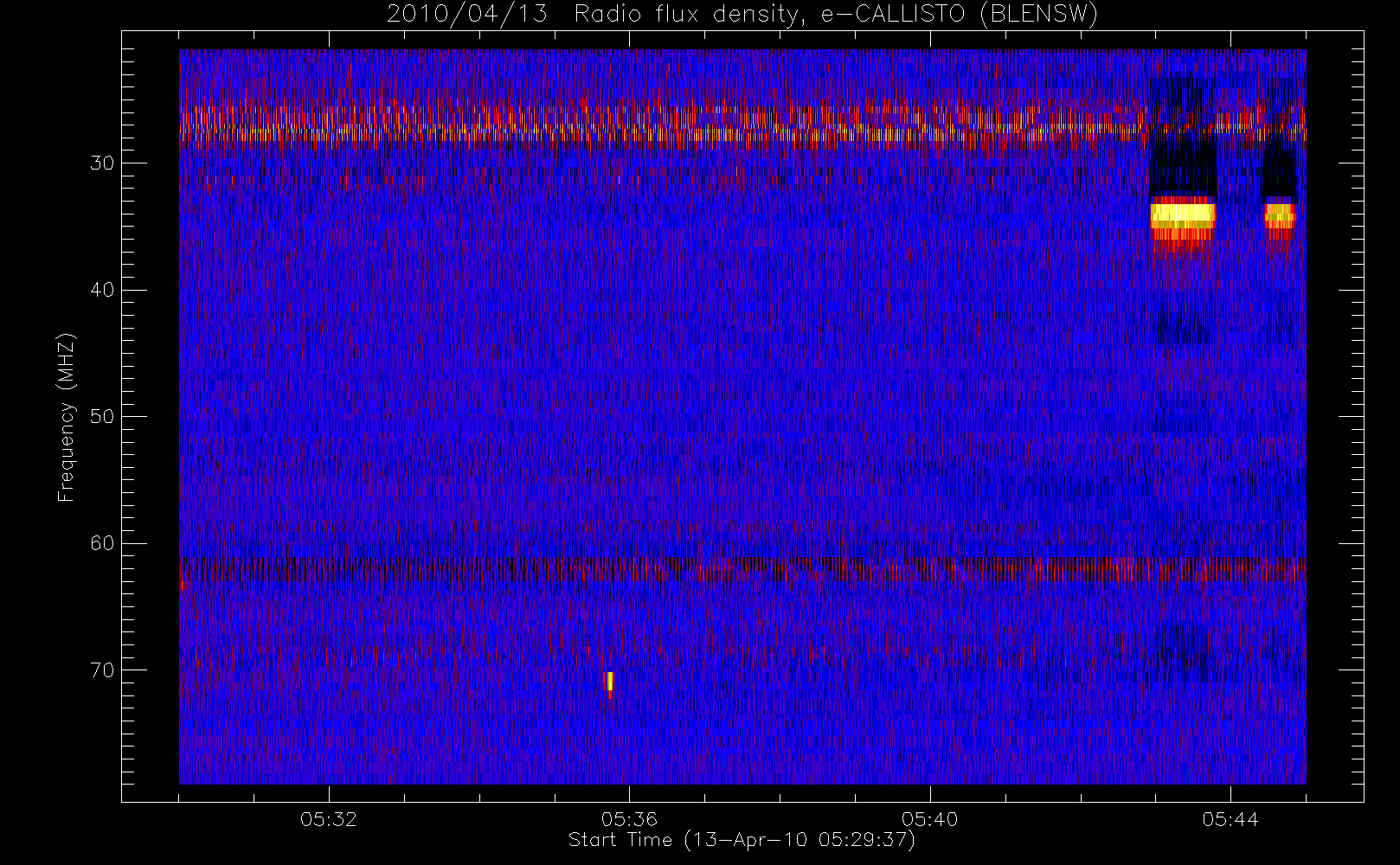Click the plot title "2010/04/13 Radio flux density, e-CALLISTO (BLENSW)"
The height and width of the screenshot is (865, 1400).
coord(742,15)
